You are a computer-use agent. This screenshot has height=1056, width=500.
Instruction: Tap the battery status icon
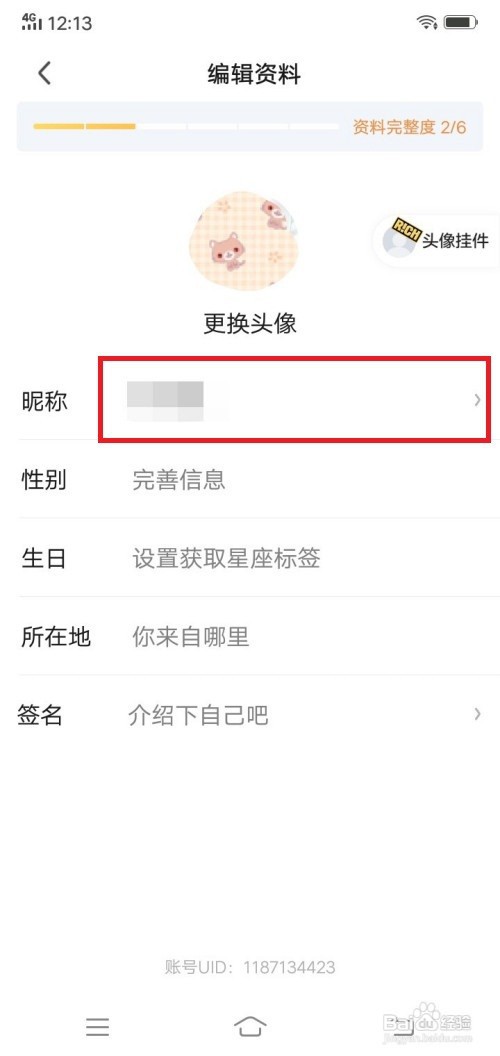[460, 22]
